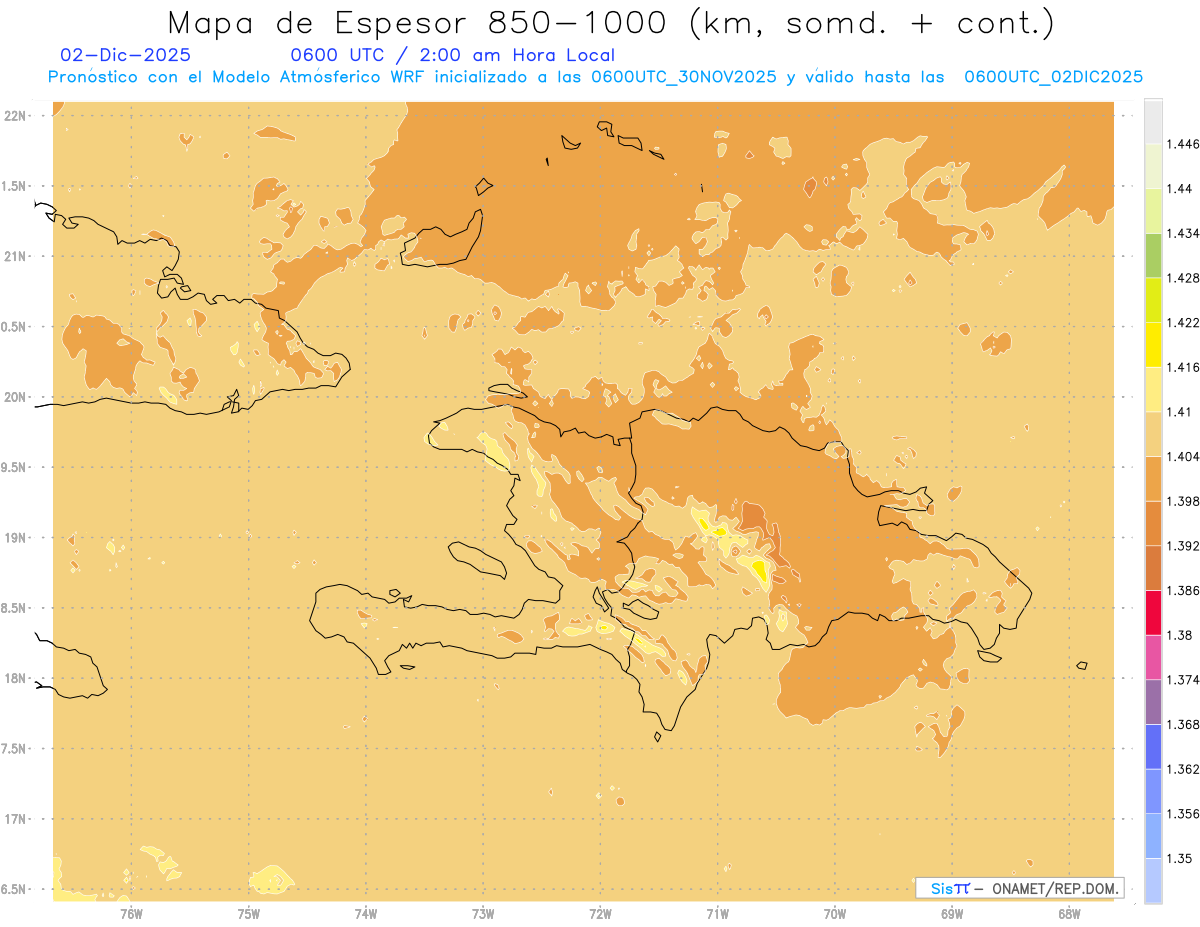Click the longitude label '73W'

[483, 914]
